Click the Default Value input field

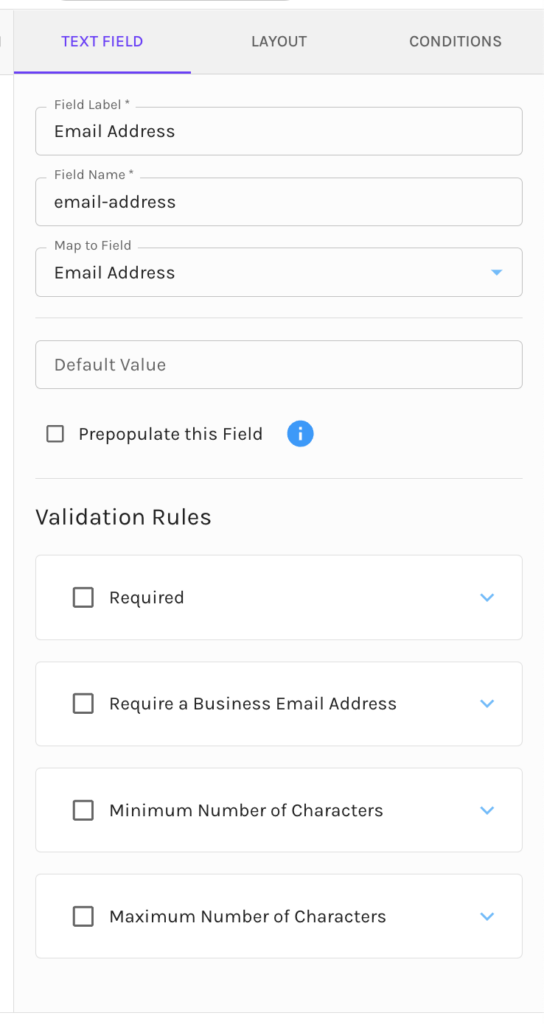tap(279, 364)
